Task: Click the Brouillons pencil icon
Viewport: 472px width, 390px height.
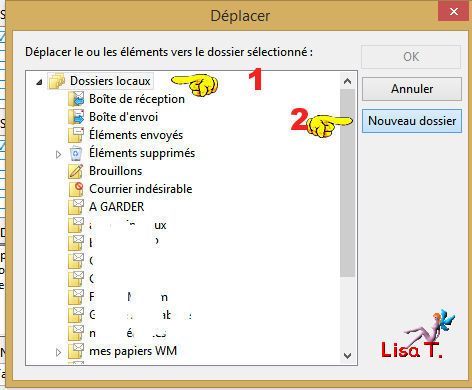Action: (76, 171)
